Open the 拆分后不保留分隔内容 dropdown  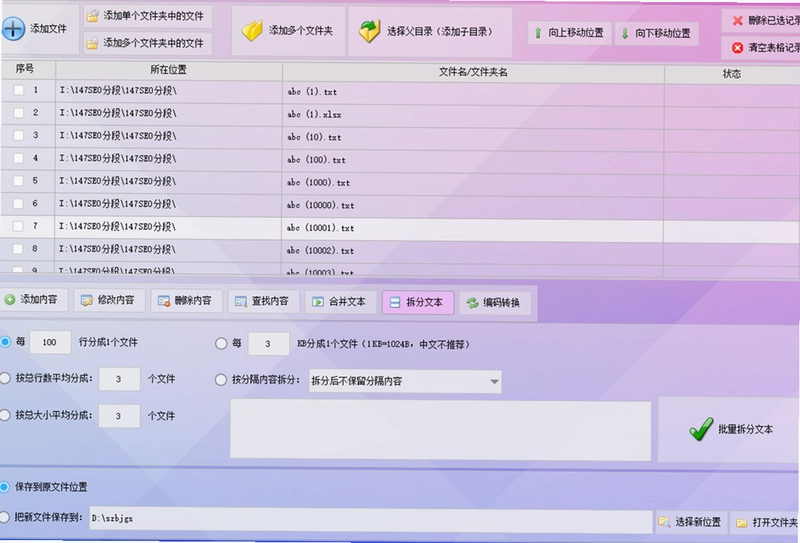tap(405, 382)
